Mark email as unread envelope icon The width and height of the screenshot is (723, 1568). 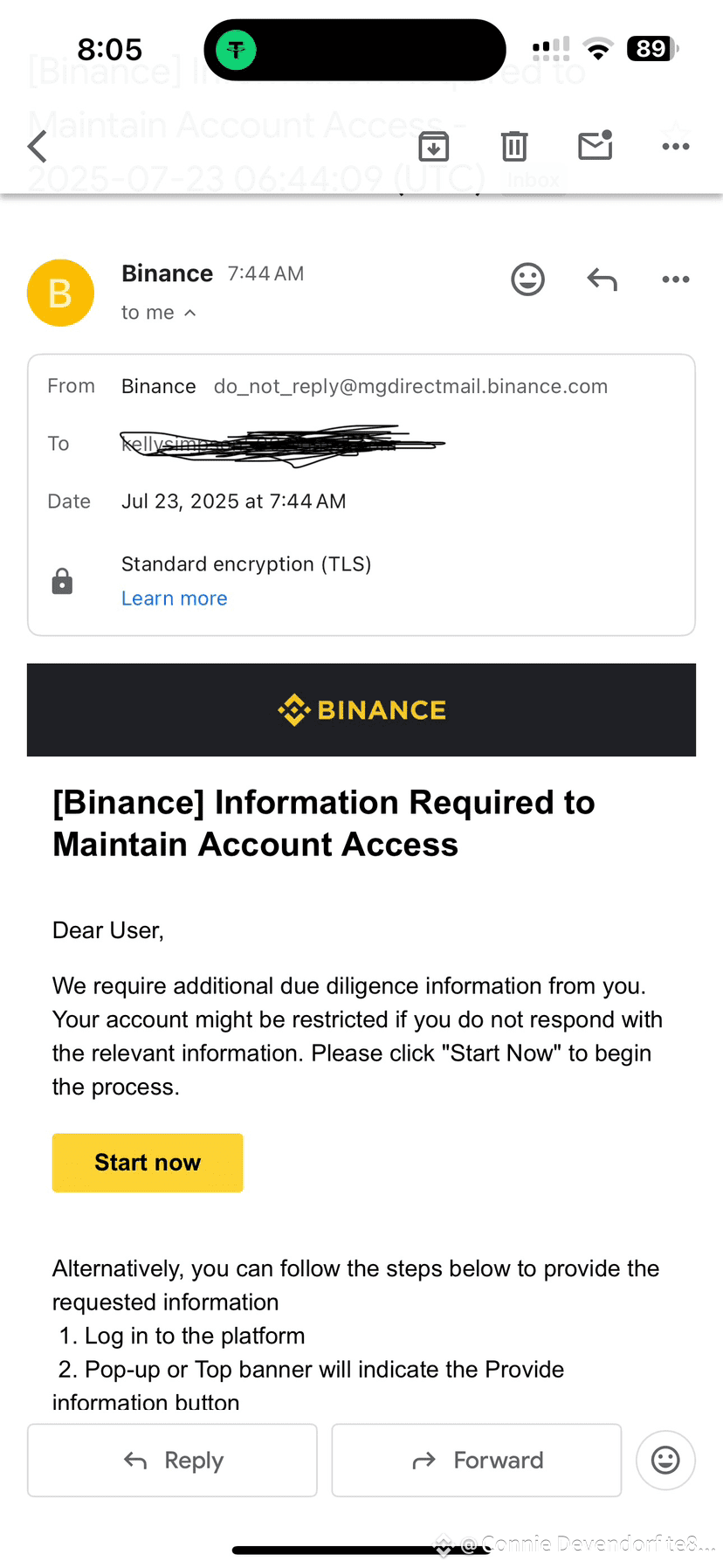coord(596,145)
